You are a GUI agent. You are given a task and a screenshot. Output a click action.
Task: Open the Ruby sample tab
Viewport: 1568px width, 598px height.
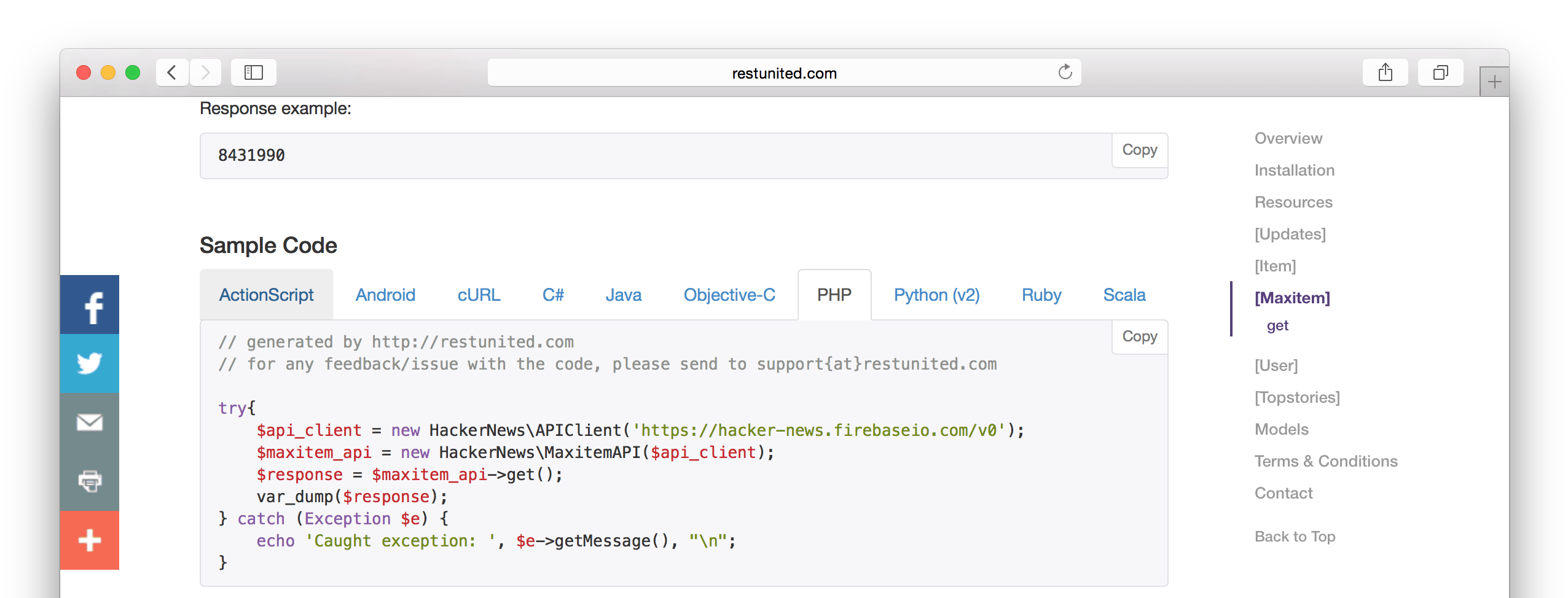(1041, 295)
